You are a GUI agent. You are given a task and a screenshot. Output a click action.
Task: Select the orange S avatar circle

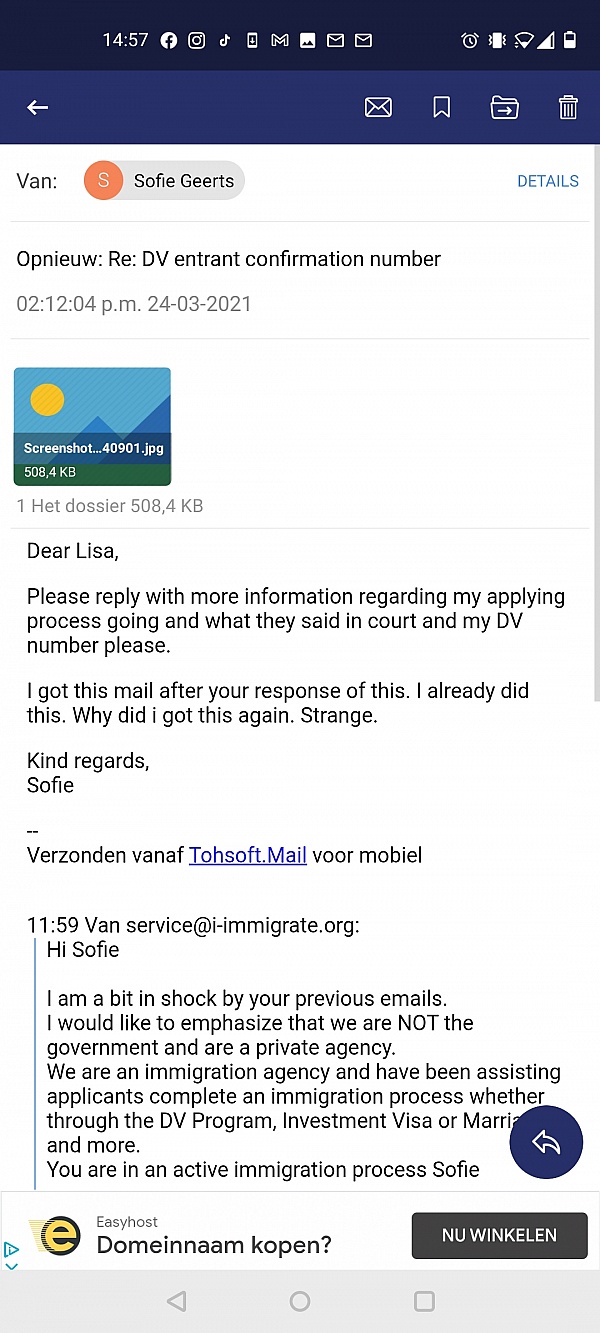point(104,181)
